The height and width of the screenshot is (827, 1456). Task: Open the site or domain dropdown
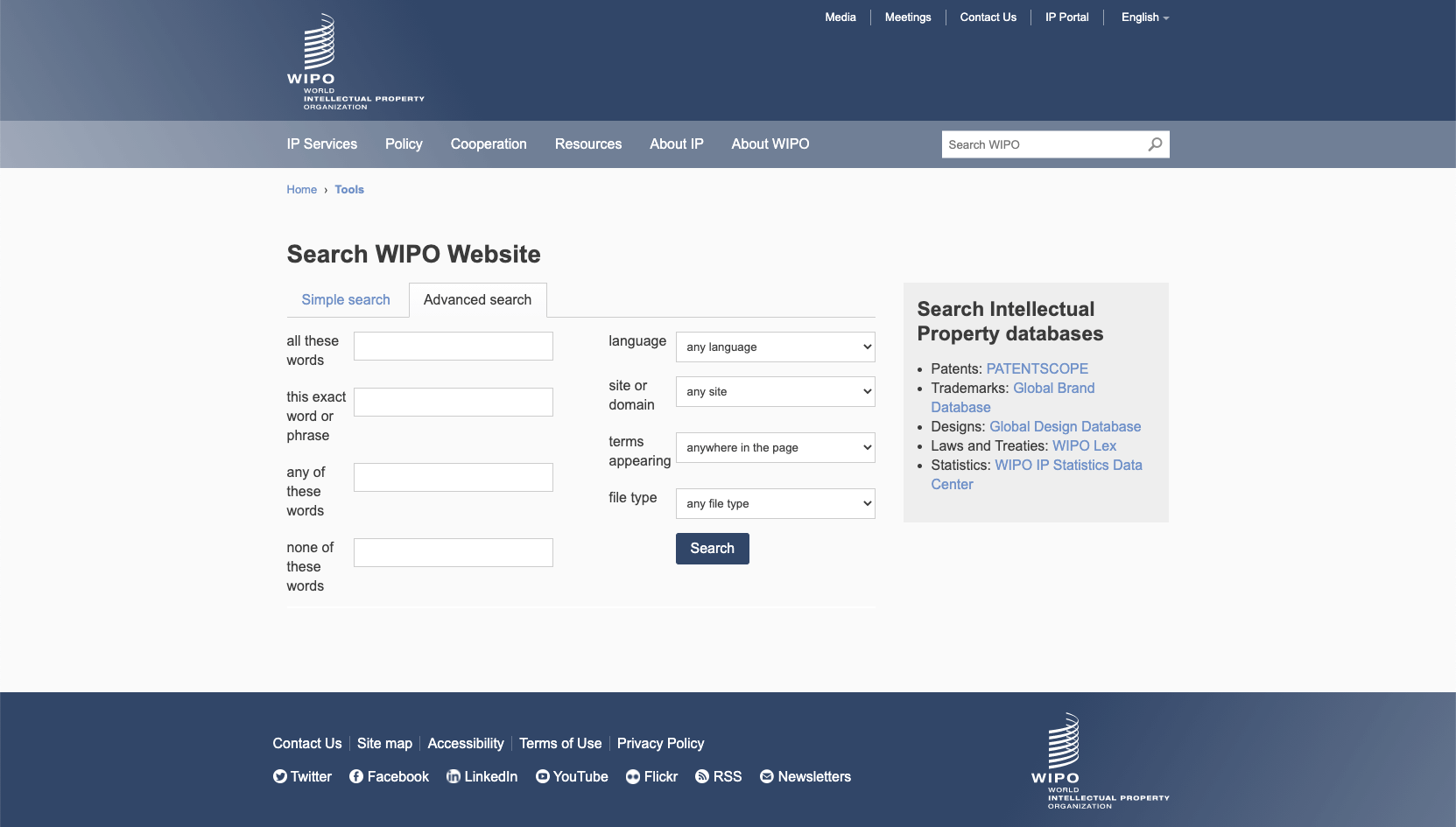[776, 391]
